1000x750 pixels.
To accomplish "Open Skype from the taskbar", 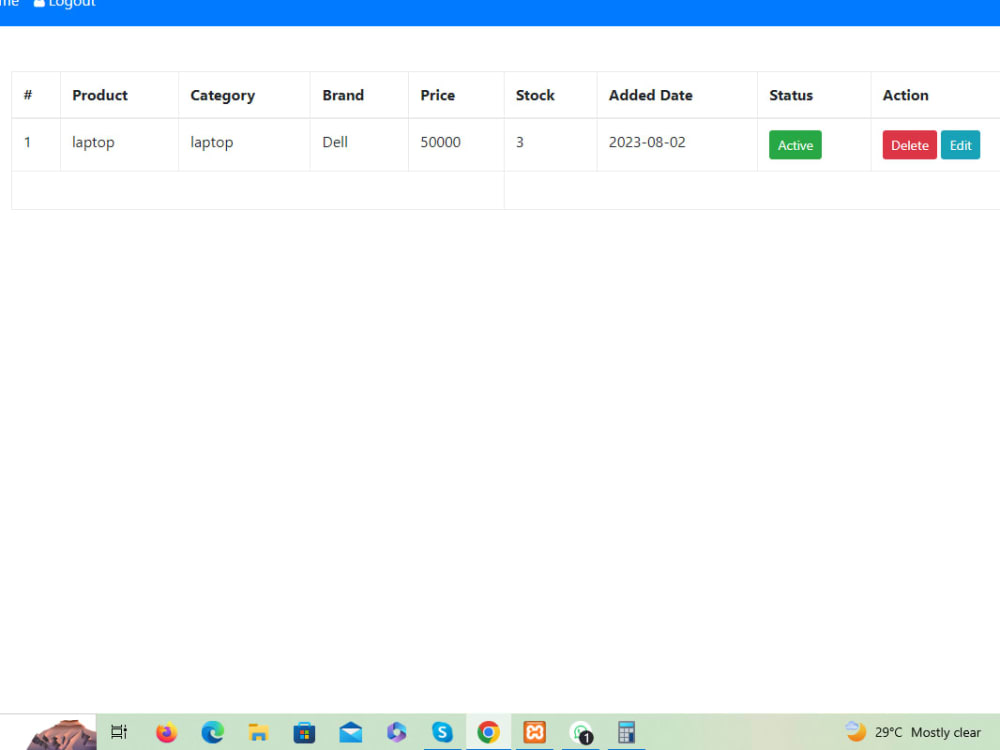I will [443, 732].
